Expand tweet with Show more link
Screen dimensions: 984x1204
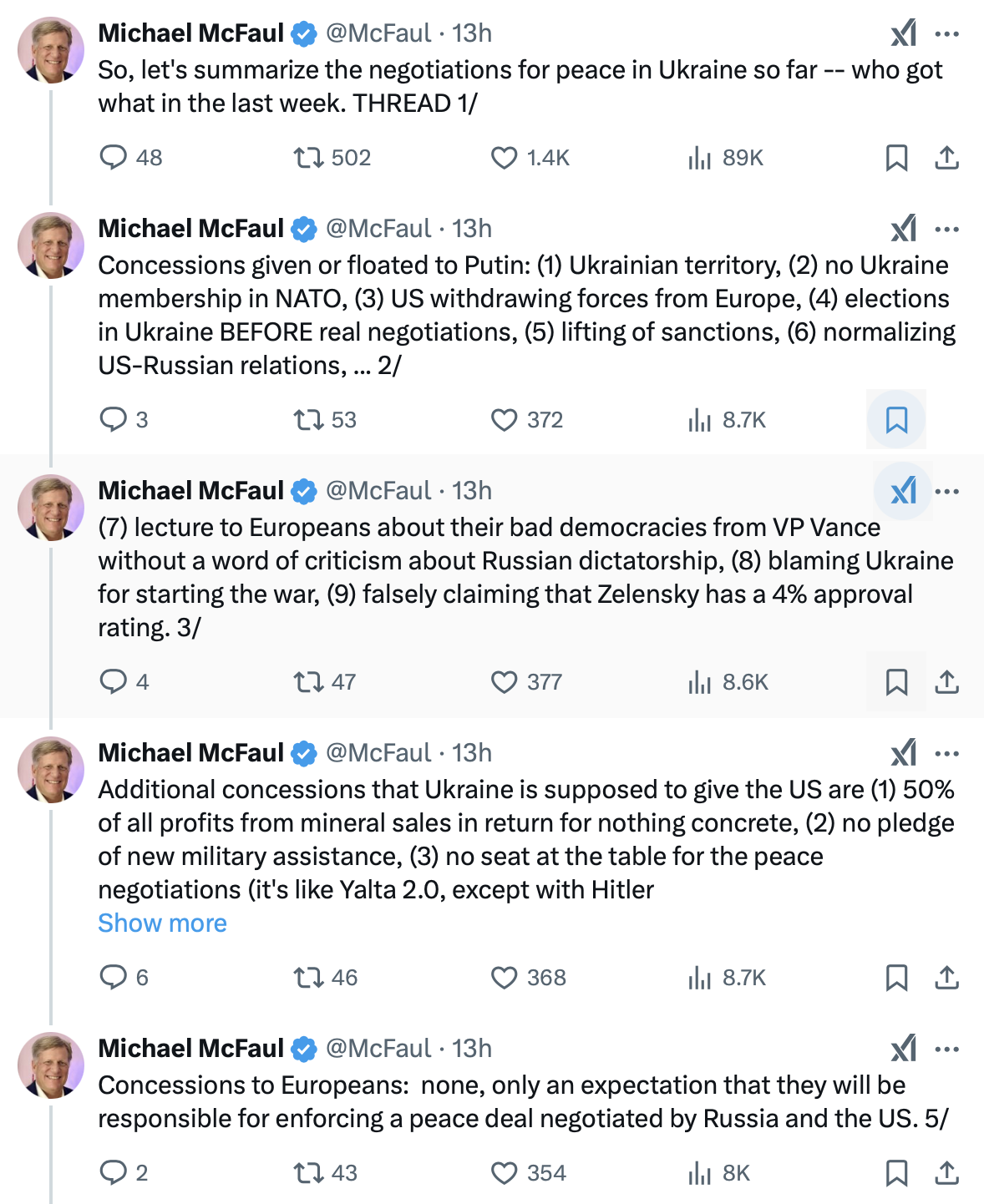(162, 923)
